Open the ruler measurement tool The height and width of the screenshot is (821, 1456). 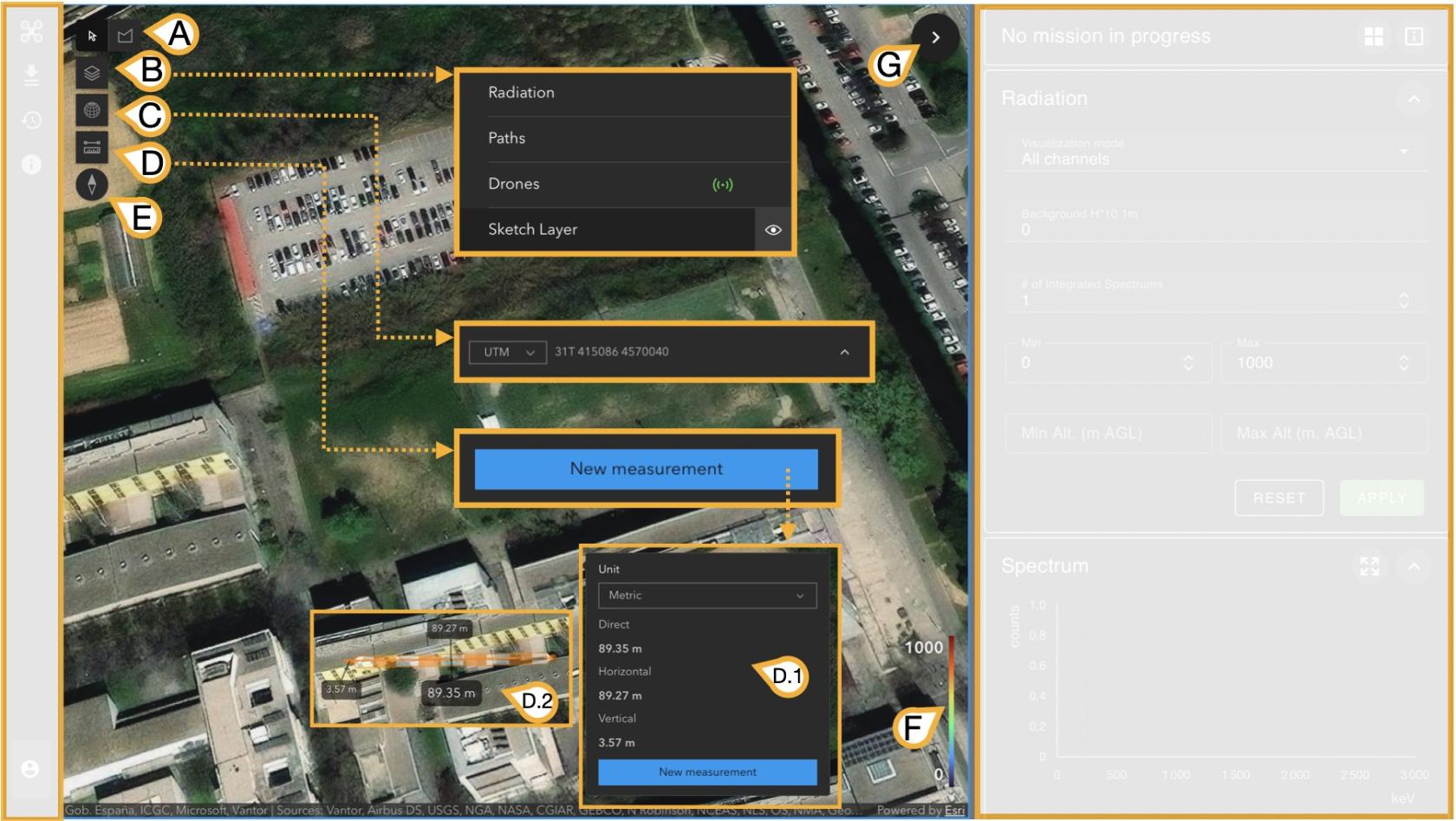pos(92,147)
